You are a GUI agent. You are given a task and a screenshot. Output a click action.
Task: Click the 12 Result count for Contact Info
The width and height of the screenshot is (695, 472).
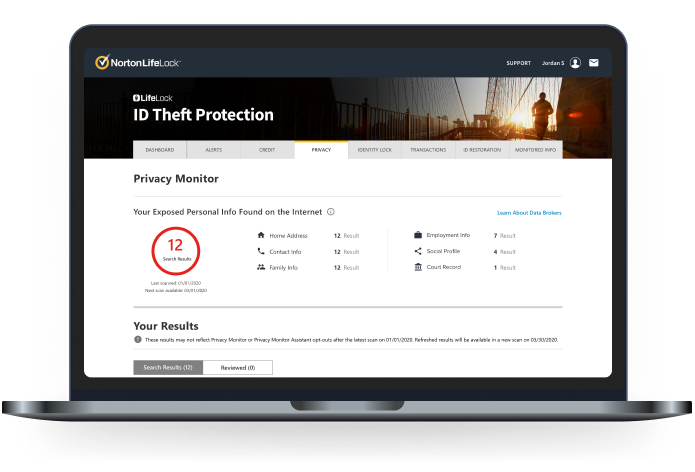click(346, 252)
